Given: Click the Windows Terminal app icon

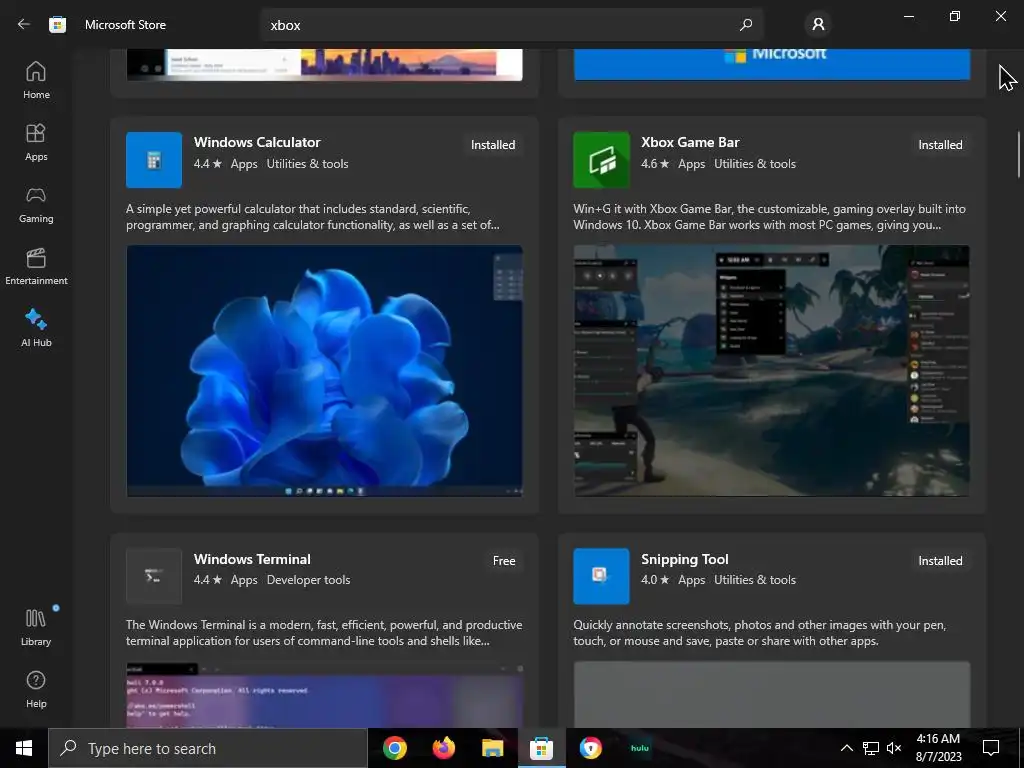Looking at the screenshot, I should point(154,576).
